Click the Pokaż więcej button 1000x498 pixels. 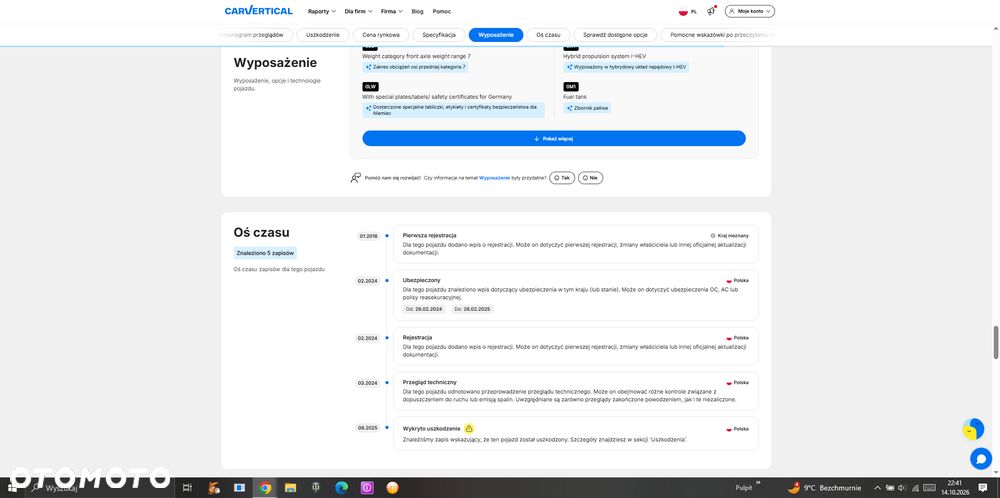pos(554,138)
